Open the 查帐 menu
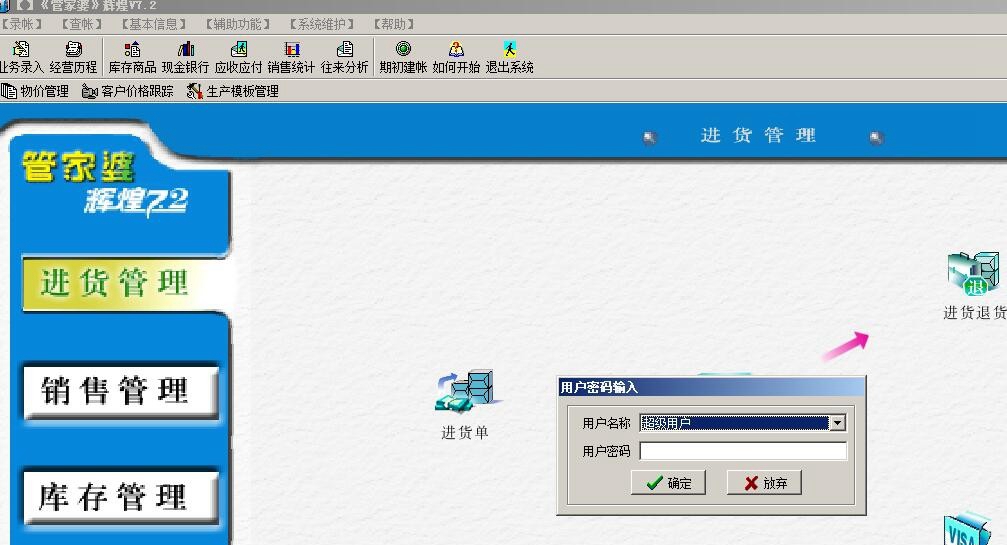The image size is (1007, 545). pos(82,24)
